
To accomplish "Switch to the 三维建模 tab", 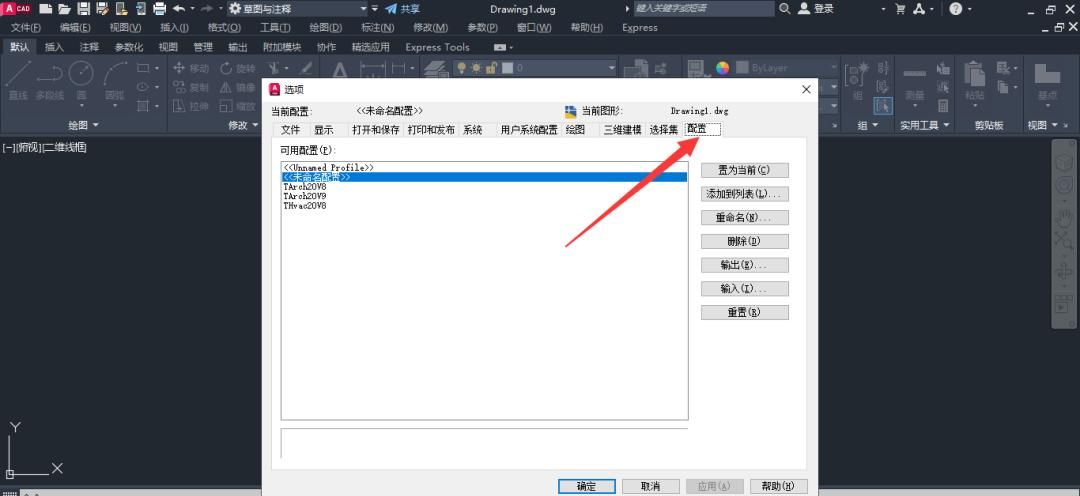I will coord(623,130).
